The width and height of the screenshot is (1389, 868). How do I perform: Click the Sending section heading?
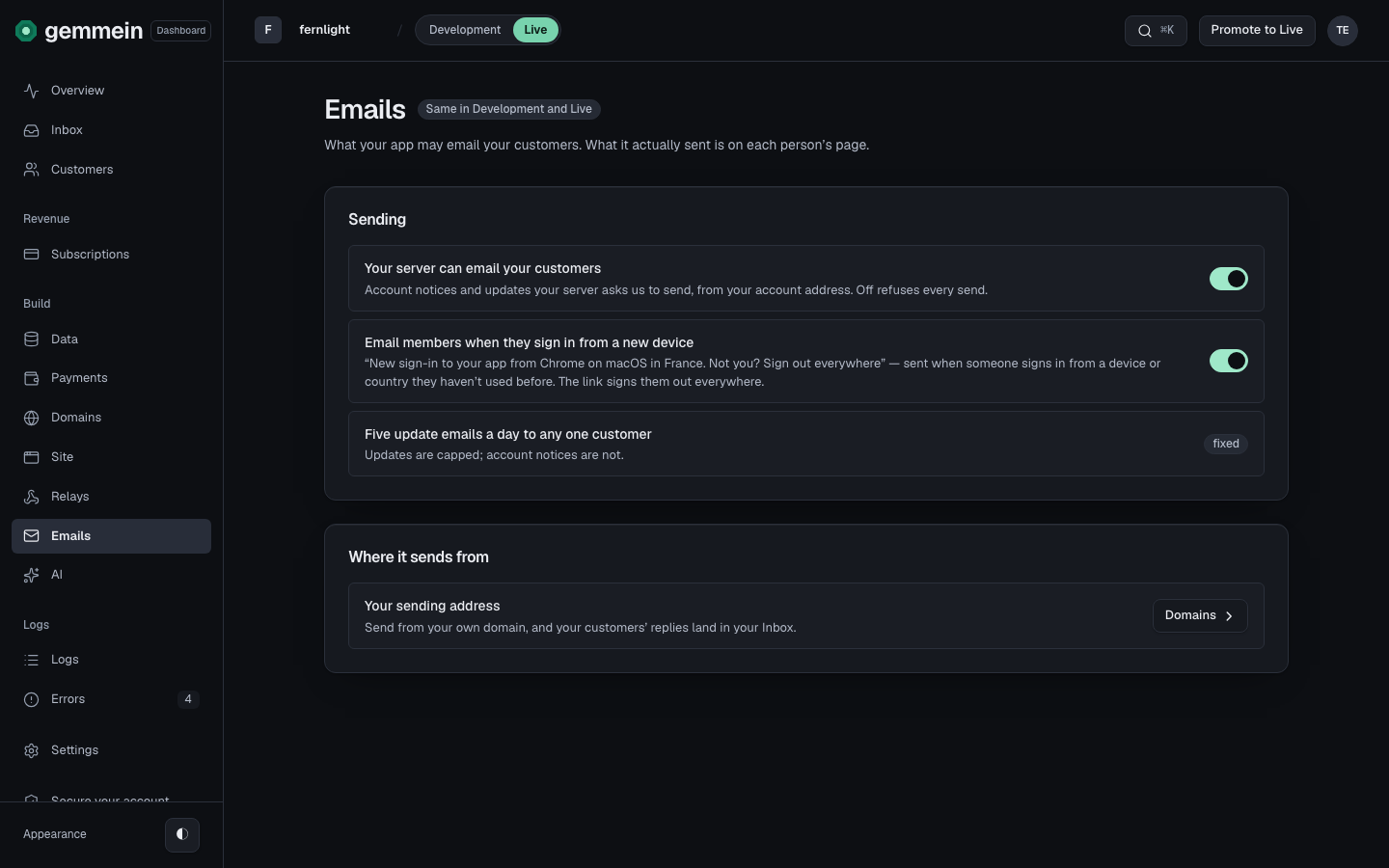tap(377, 220)
